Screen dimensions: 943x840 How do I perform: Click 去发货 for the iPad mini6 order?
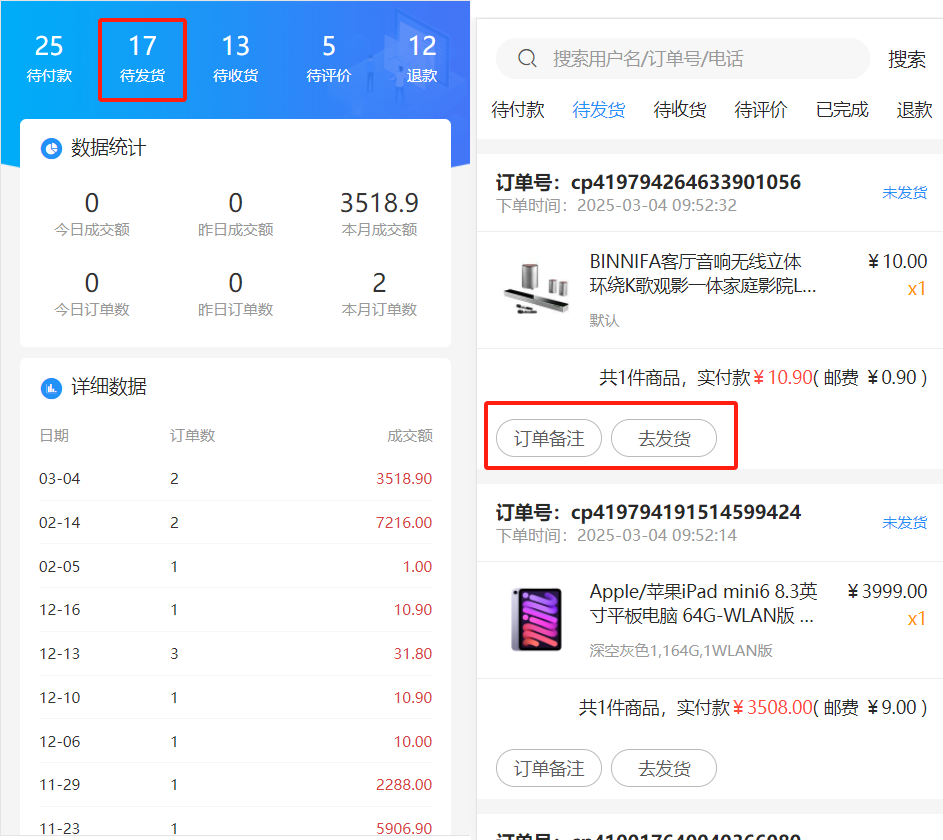pyautogui.click(x=664, y=769)
